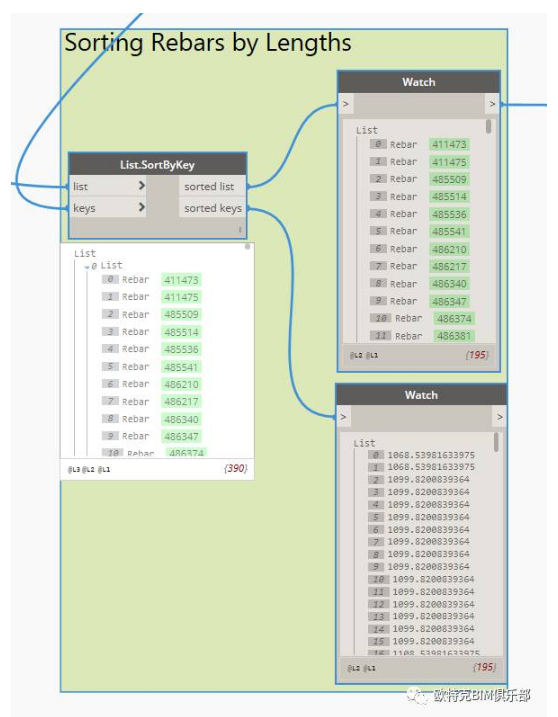558x717 pixels.
Task: Click element ID 411473 in the top Watch
Action: coord(449,144)
